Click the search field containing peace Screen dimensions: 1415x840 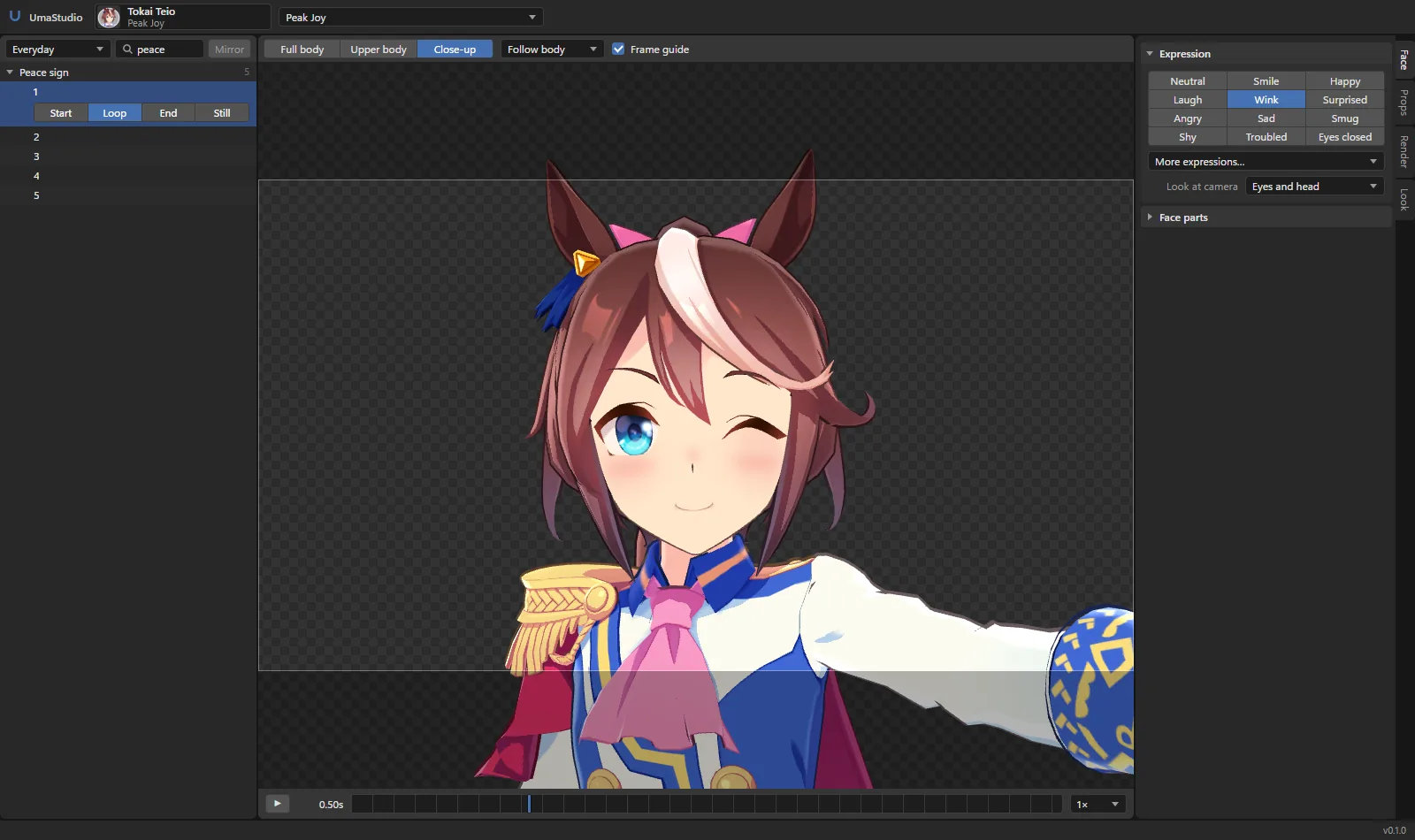160,50
